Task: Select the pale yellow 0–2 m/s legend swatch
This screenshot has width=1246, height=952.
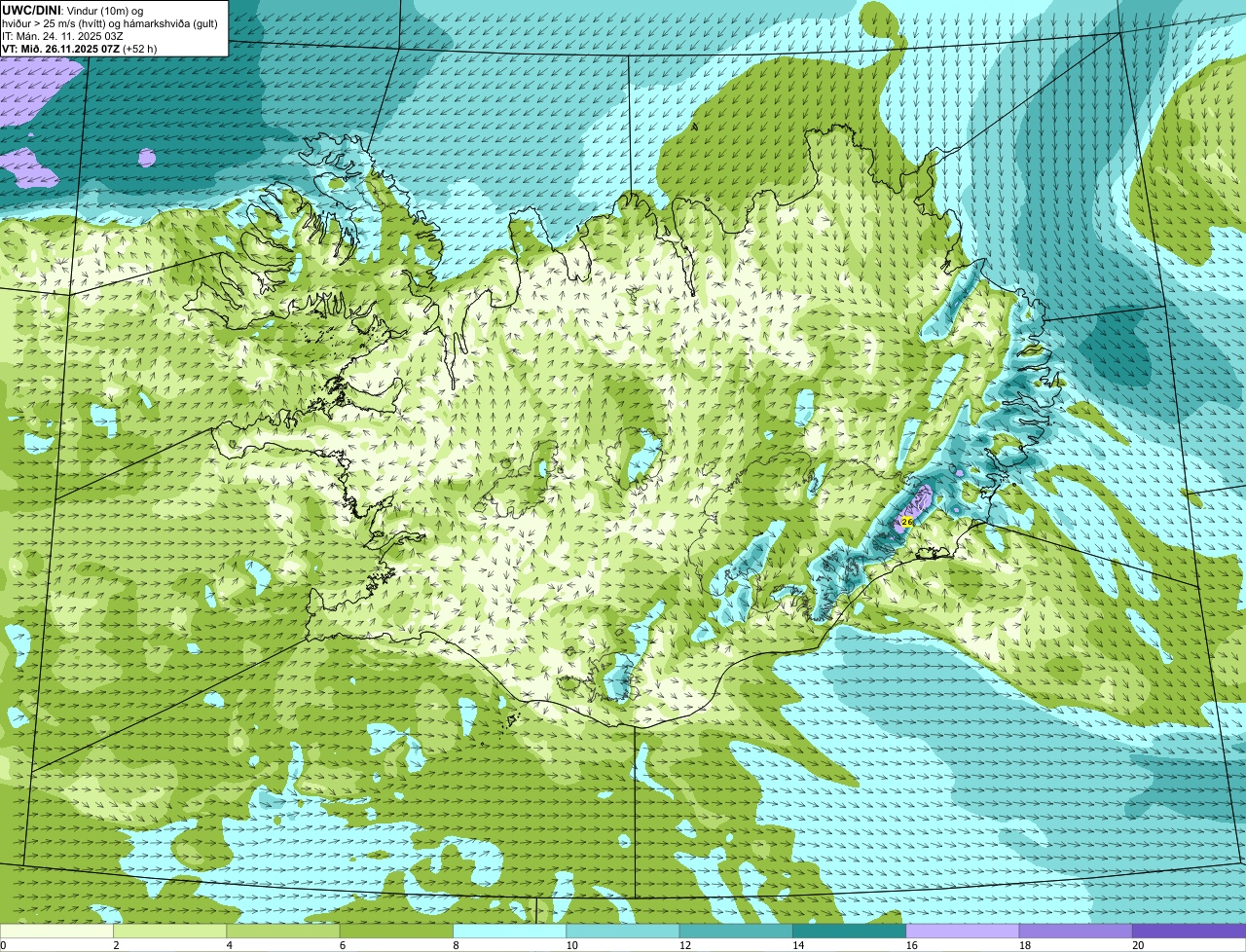Action: [x=56, y=931]
